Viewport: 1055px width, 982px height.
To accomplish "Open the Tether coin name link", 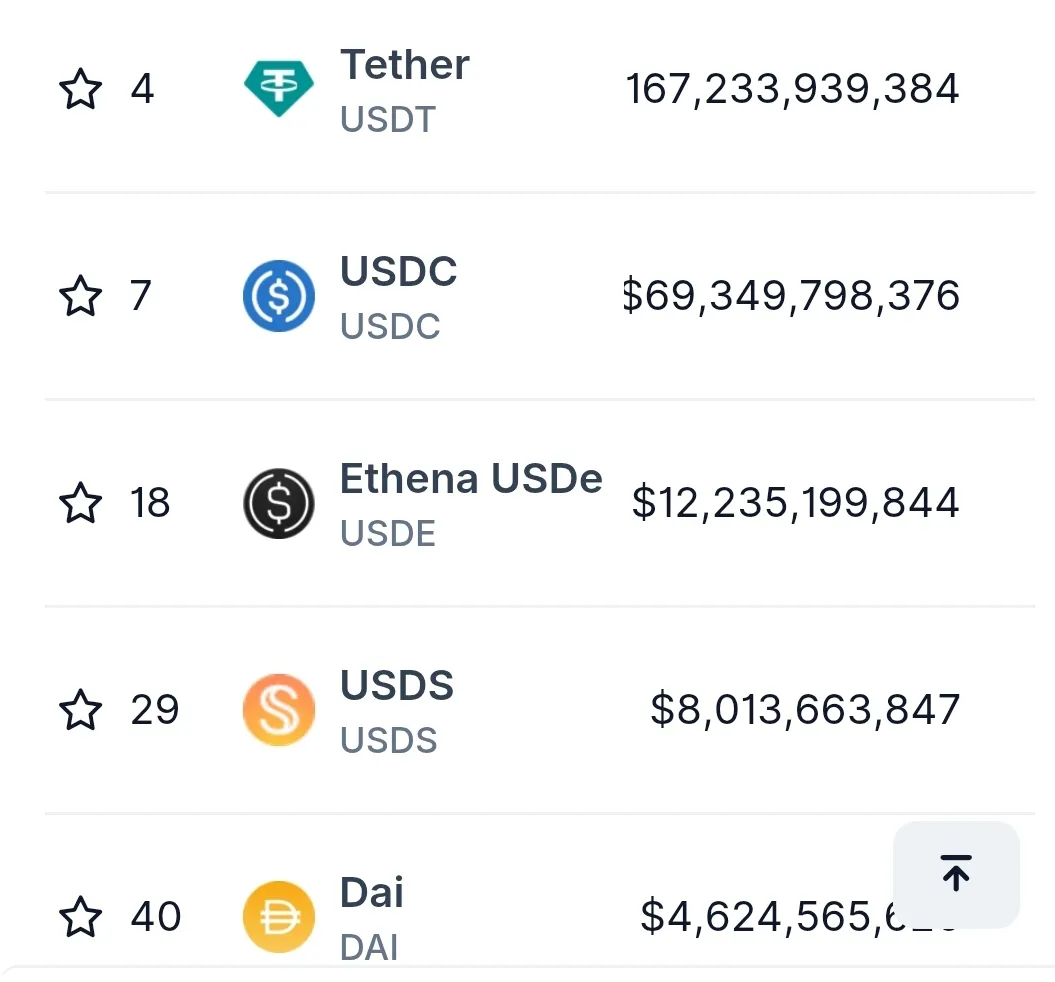I will [404, 66].
